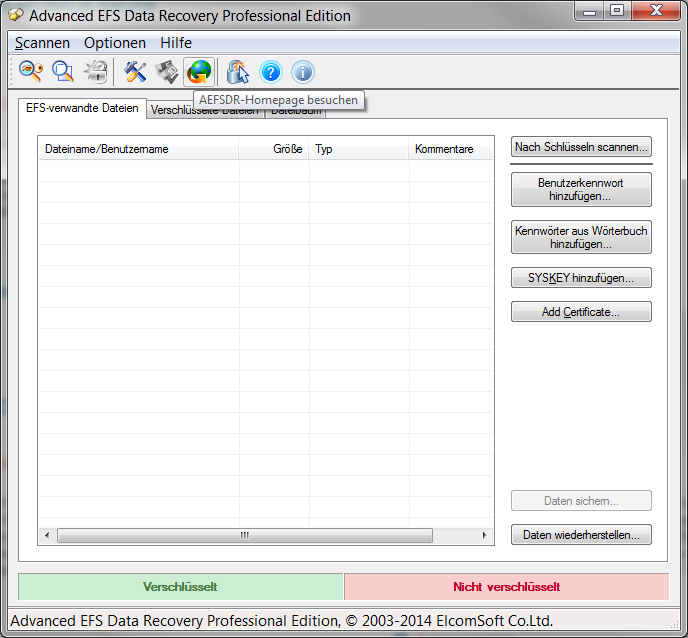Click the disk backup toolbar icon
Image resolution: width=688 pixels, height=638 pixels.
(x=167, y=71)
